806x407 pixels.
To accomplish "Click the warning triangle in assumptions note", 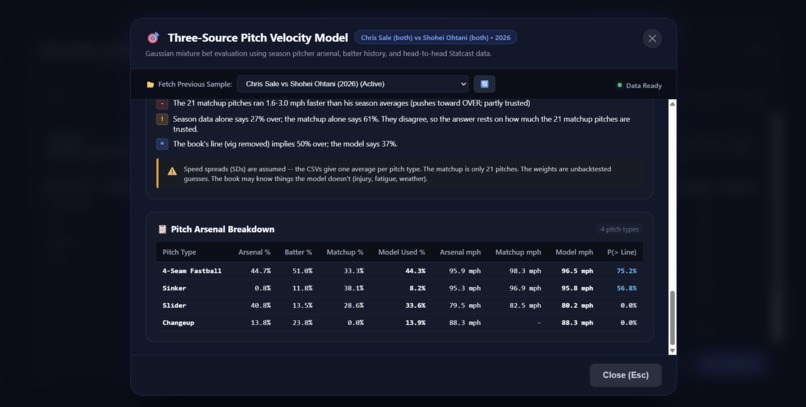I will pyautogui.click(x=172, y=171).
